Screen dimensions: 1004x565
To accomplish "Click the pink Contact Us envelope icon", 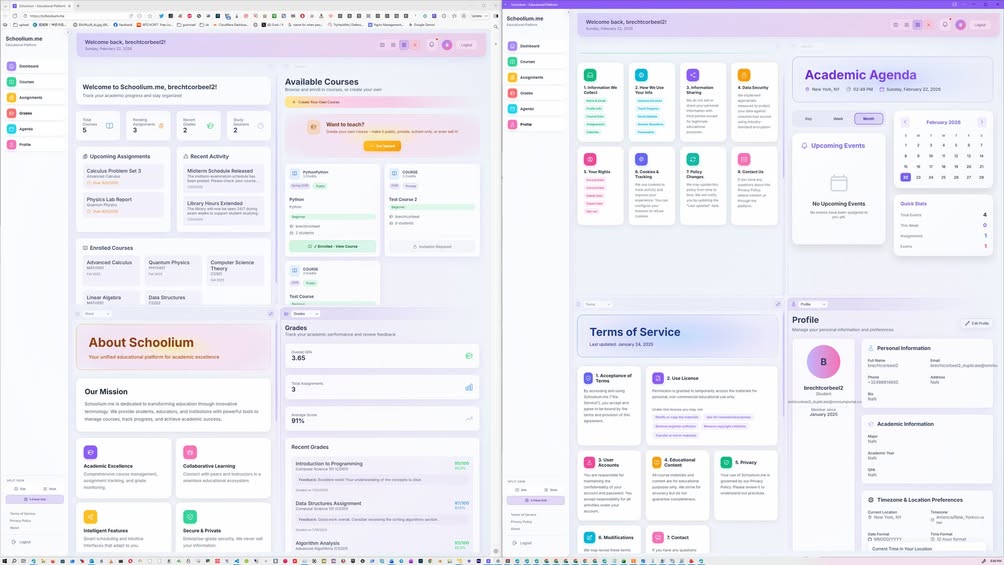I will [x=743, y=159].
